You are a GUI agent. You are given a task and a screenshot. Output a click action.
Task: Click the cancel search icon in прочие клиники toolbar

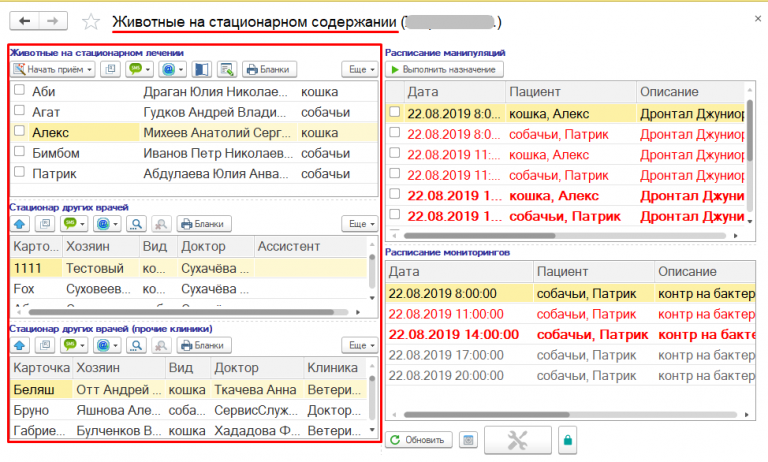161,345
